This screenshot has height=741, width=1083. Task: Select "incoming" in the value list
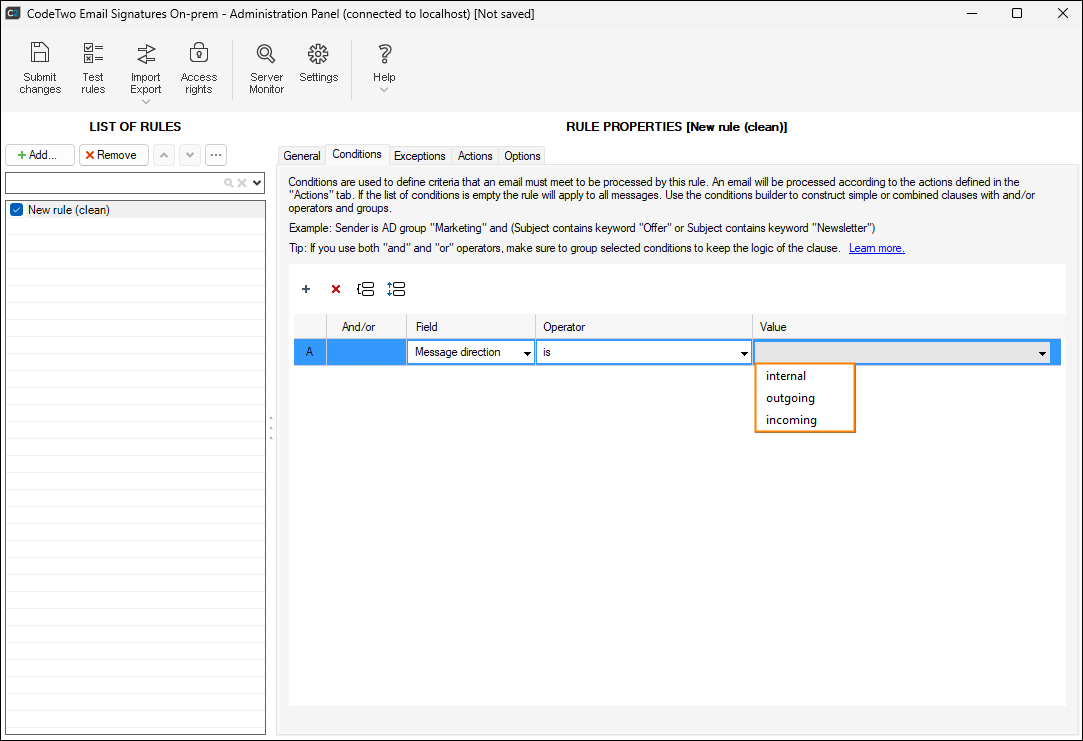coord(791,420)
